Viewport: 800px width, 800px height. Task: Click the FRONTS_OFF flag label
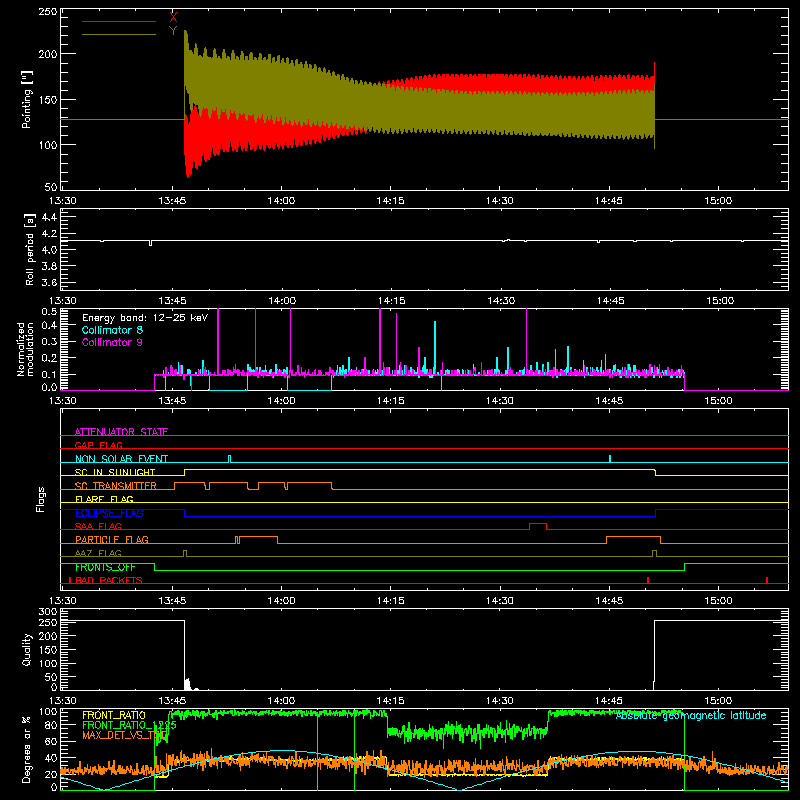pos(105,567)
